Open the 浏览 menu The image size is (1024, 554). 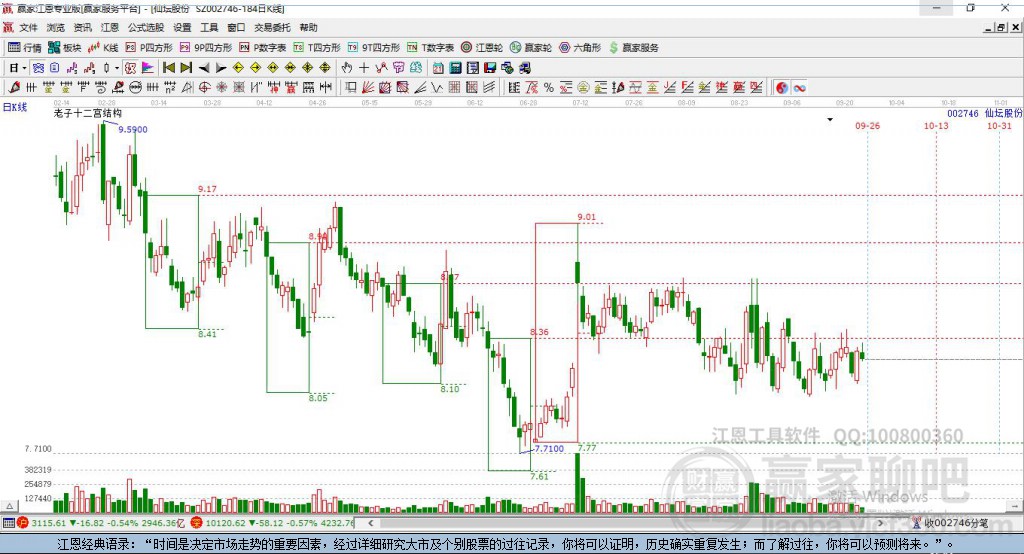coord(56,27)
